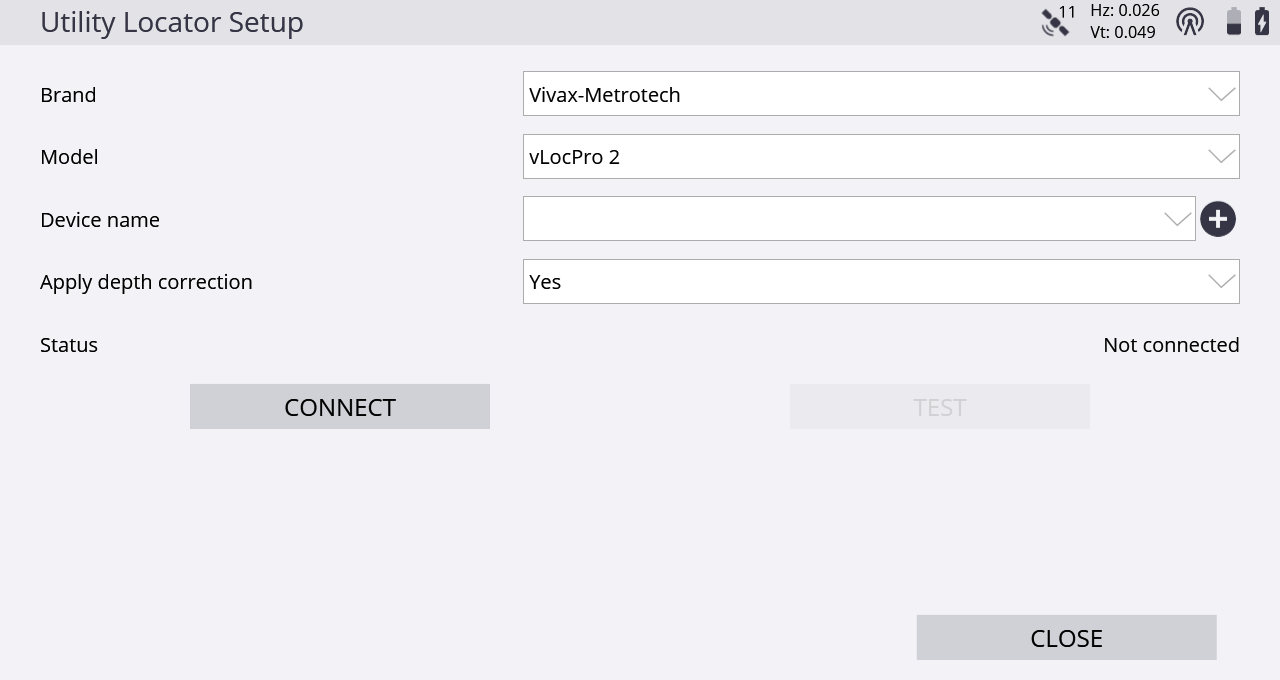Click the Apply depth correction label
Viewport: 1280px width, 680px height.
point(146,282)
